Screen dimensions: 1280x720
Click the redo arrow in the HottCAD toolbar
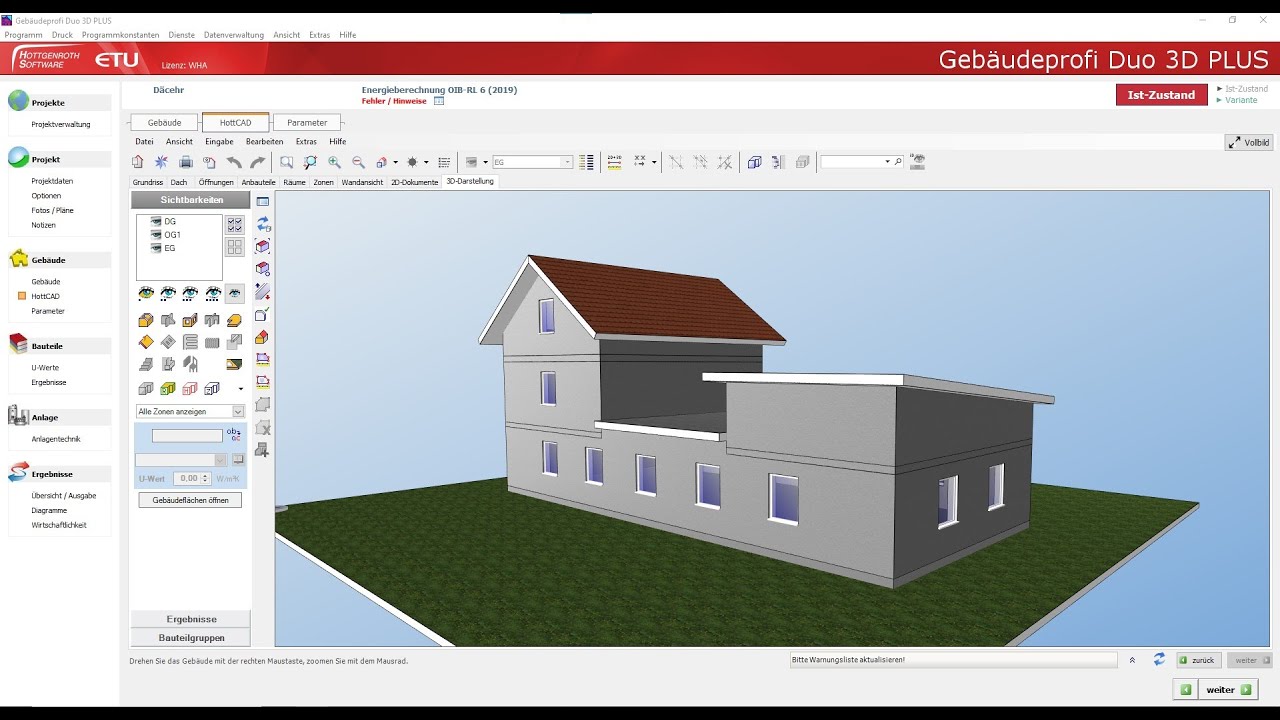(257, 162)
